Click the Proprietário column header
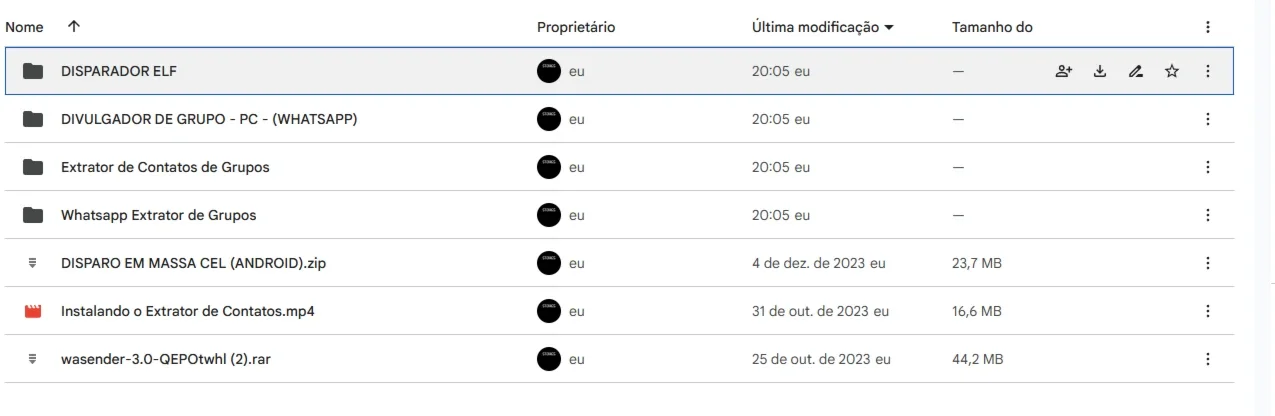Screen dimensions: 1275x416 tap(576, 27)
